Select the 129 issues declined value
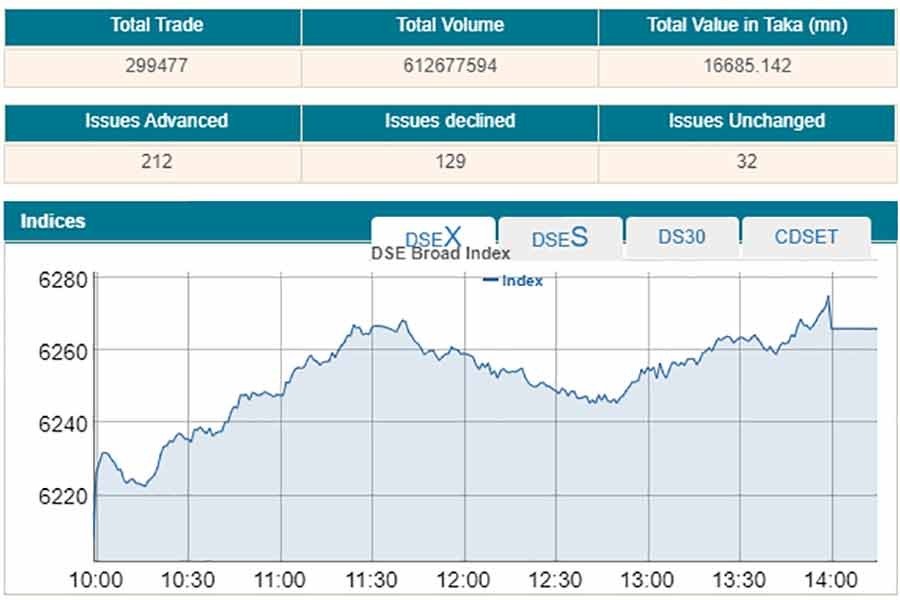The width and height of the screenshot is (900, 600). (450, 162)
